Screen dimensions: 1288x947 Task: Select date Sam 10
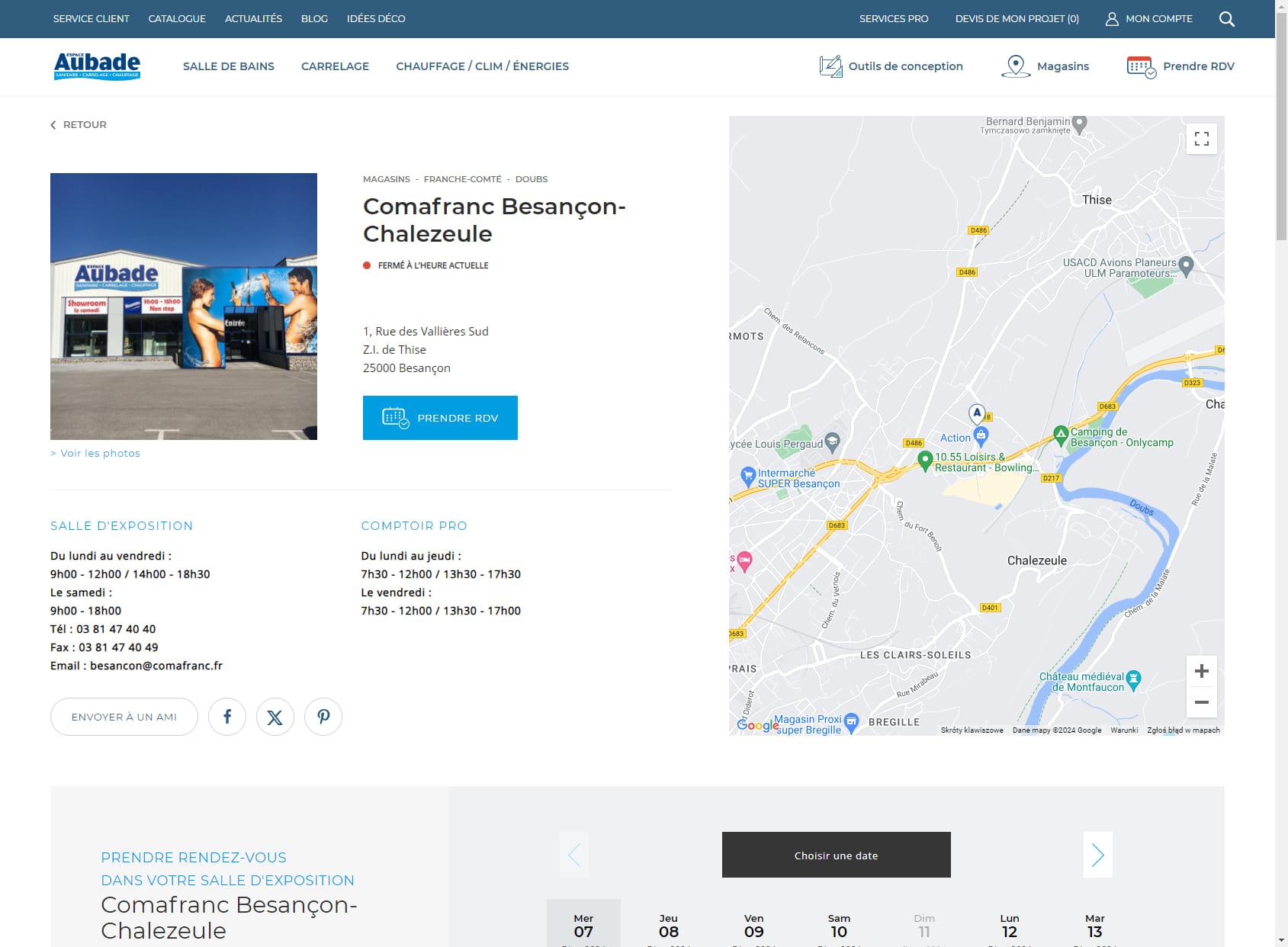[839, 924]
